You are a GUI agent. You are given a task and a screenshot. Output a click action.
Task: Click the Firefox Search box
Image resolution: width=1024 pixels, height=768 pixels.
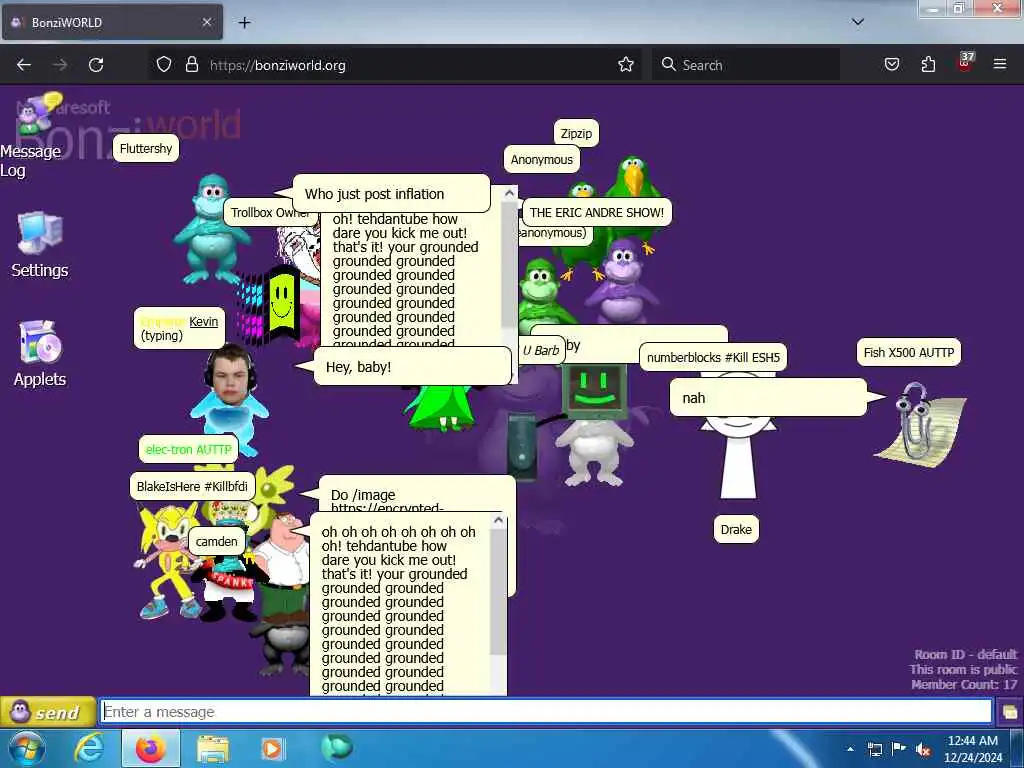pyautogui.click(x=746, y=65)
